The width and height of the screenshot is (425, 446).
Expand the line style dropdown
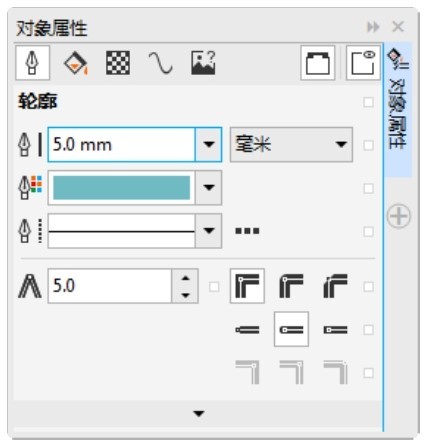tap(209, 231)
